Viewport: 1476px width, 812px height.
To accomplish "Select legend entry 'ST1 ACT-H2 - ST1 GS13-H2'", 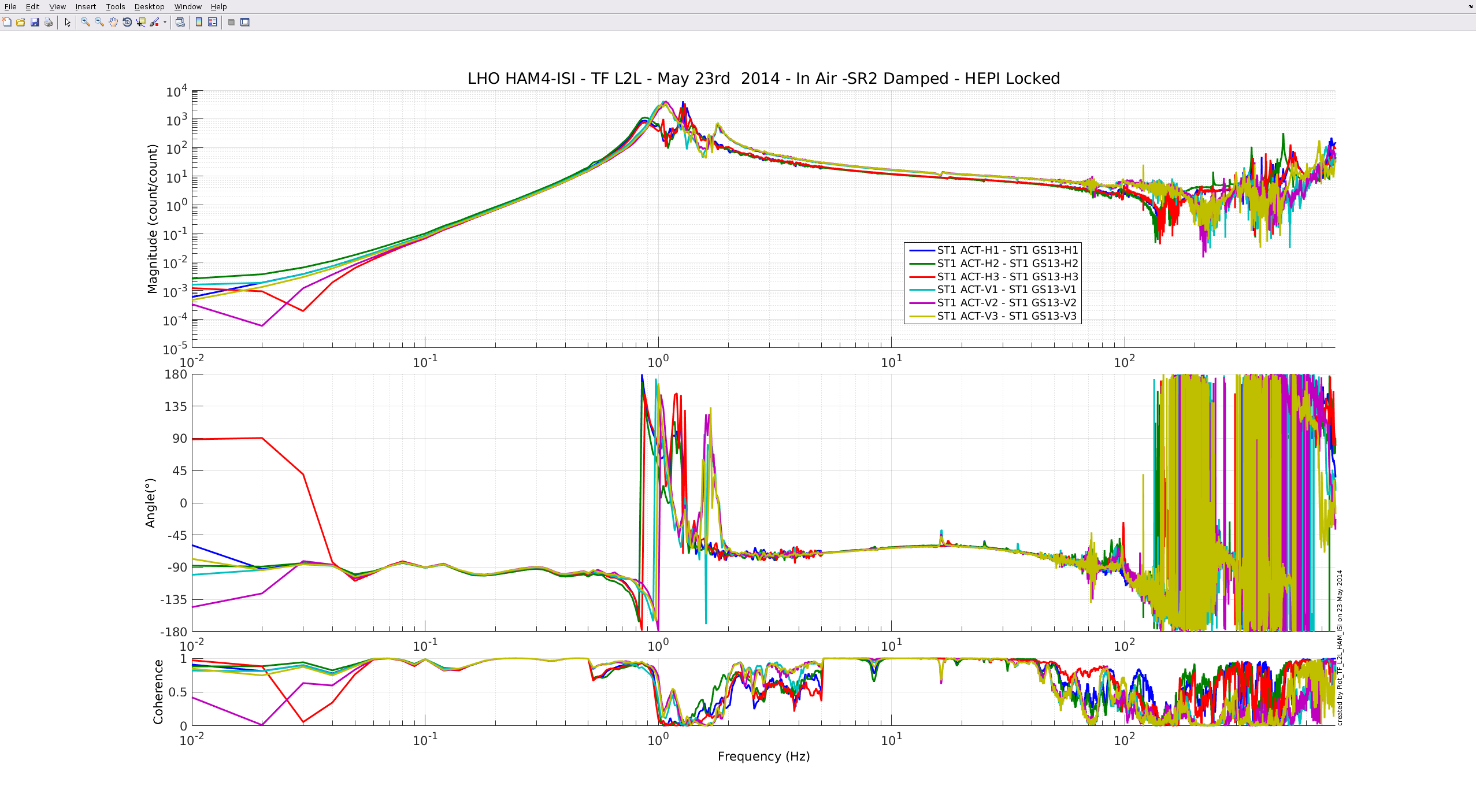I will pos(1007,263).
